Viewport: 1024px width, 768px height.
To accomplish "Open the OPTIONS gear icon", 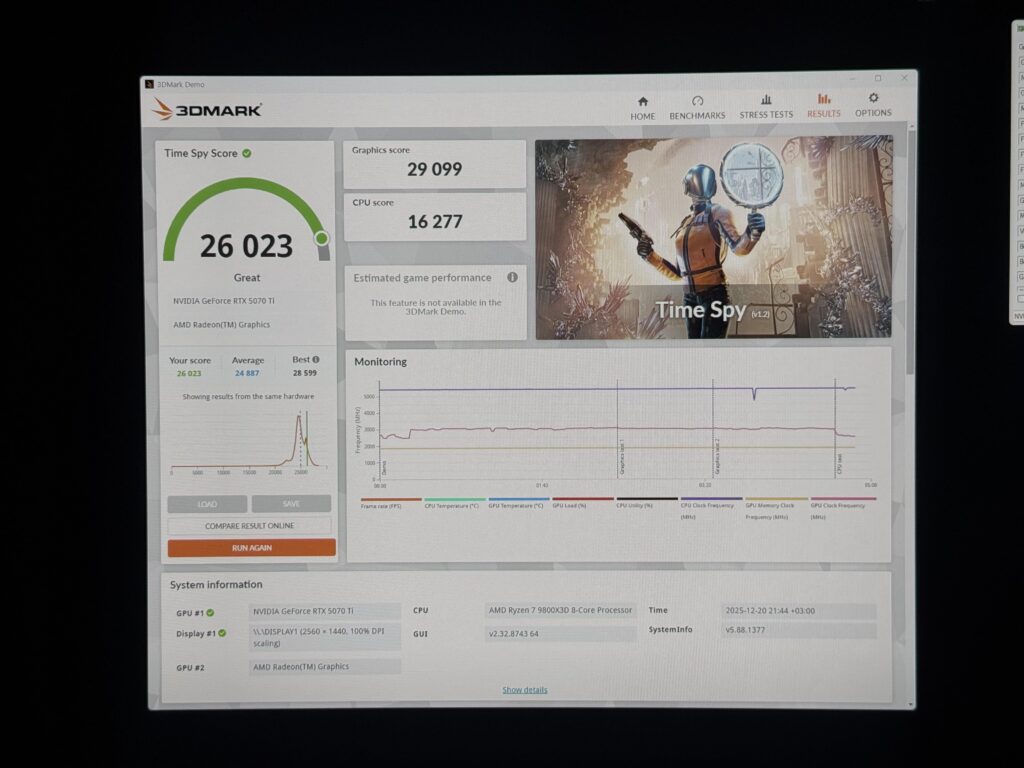I will (x=873, y=98).
